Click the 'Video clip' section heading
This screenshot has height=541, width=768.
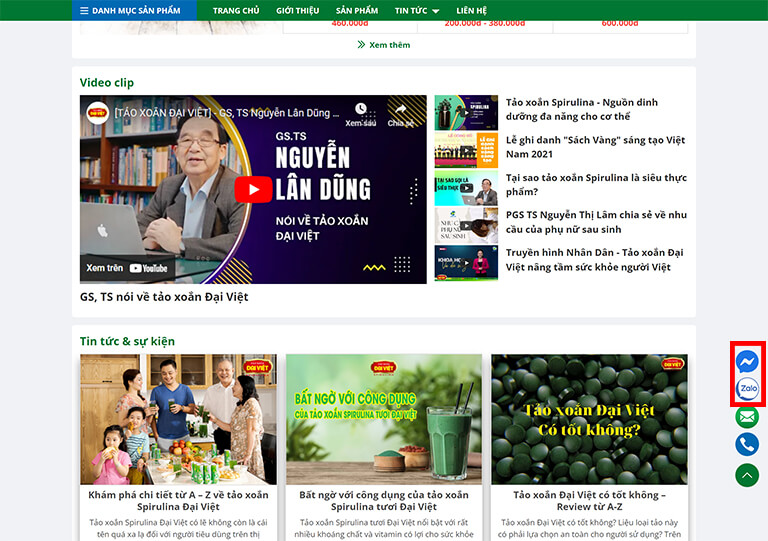[107, 82]
